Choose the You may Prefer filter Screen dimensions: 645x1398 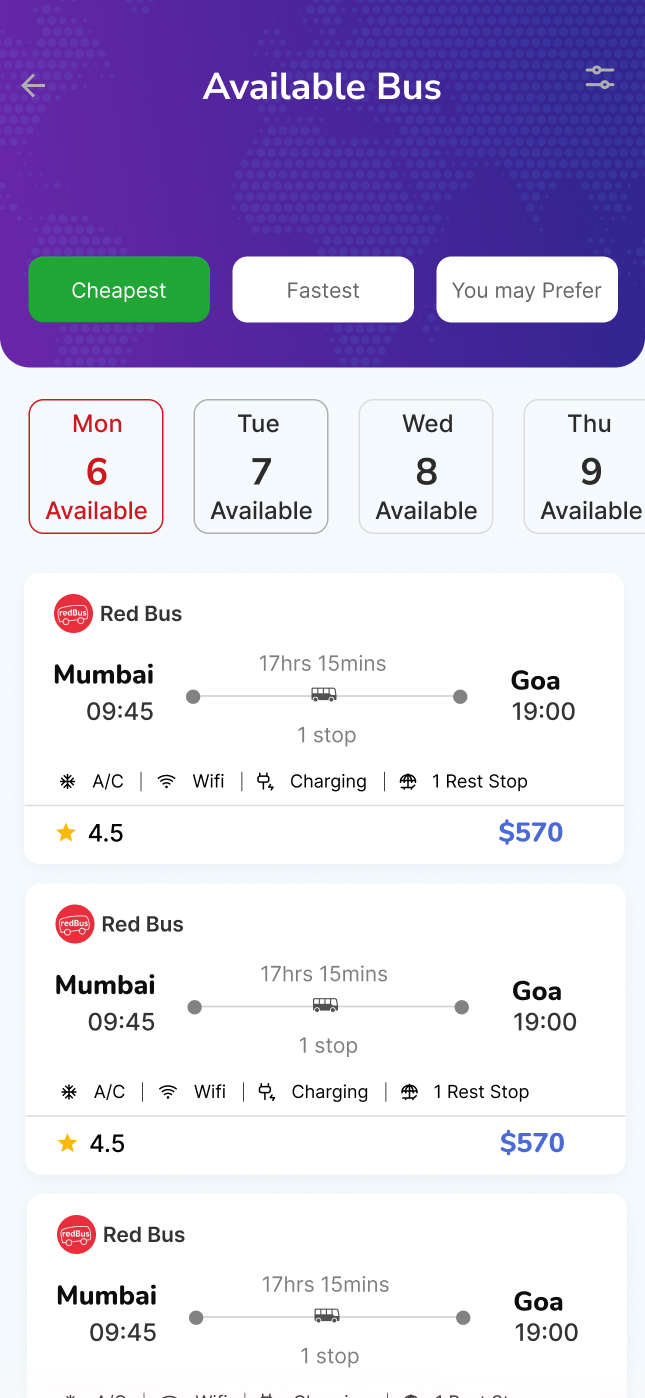(526, 290)
